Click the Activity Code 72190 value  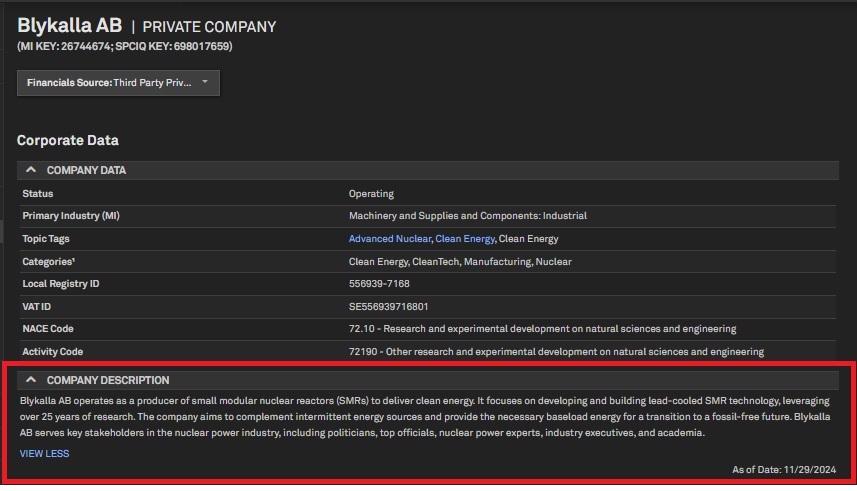556,352
